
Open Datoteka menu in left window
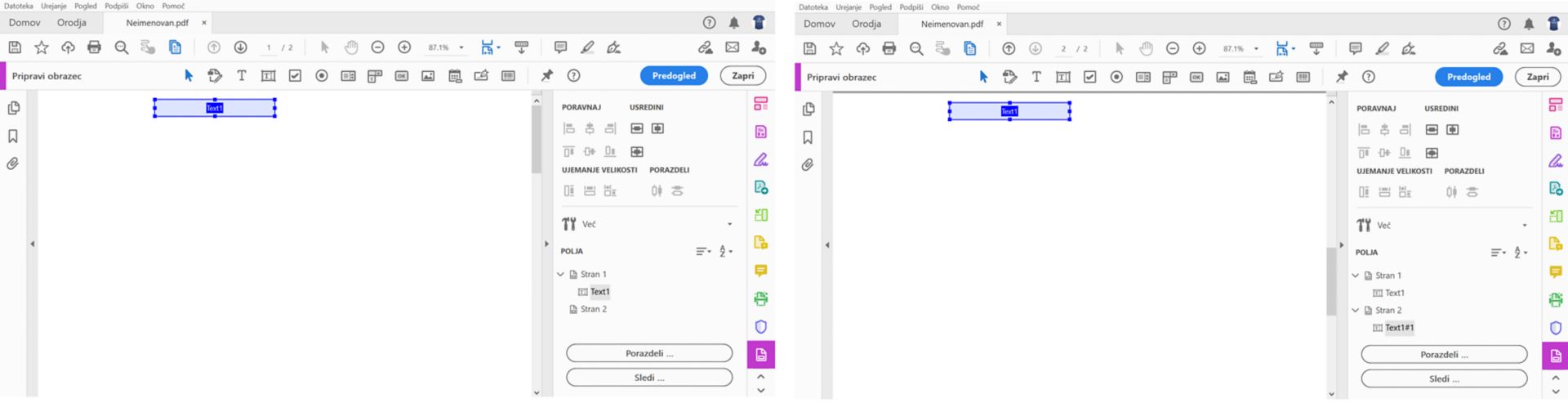[x=18, y=6]
